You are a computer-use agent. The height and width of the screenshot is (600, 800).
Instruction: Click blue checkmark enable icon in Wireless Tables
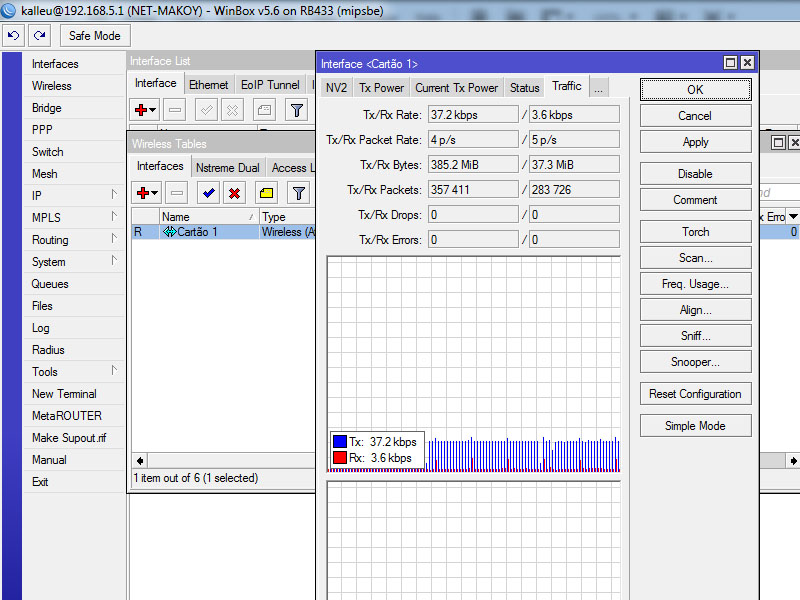pos(208,193)
